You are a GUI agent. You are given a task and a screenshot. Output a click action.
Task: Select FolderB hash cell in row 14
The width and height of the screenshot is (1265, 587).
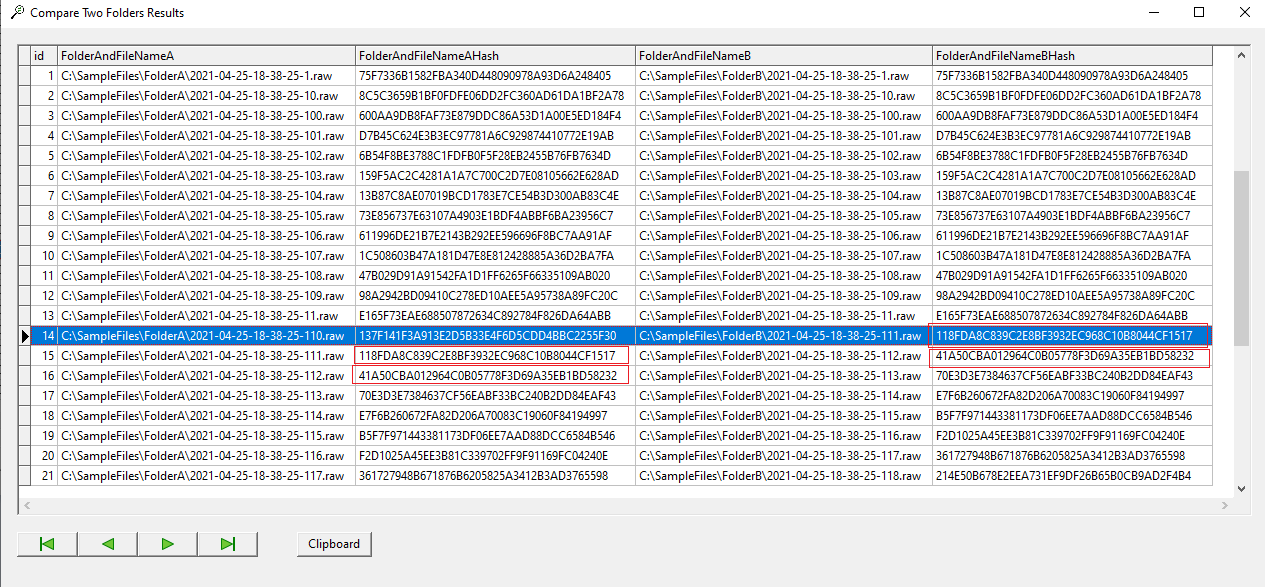tap(1071, 336)
